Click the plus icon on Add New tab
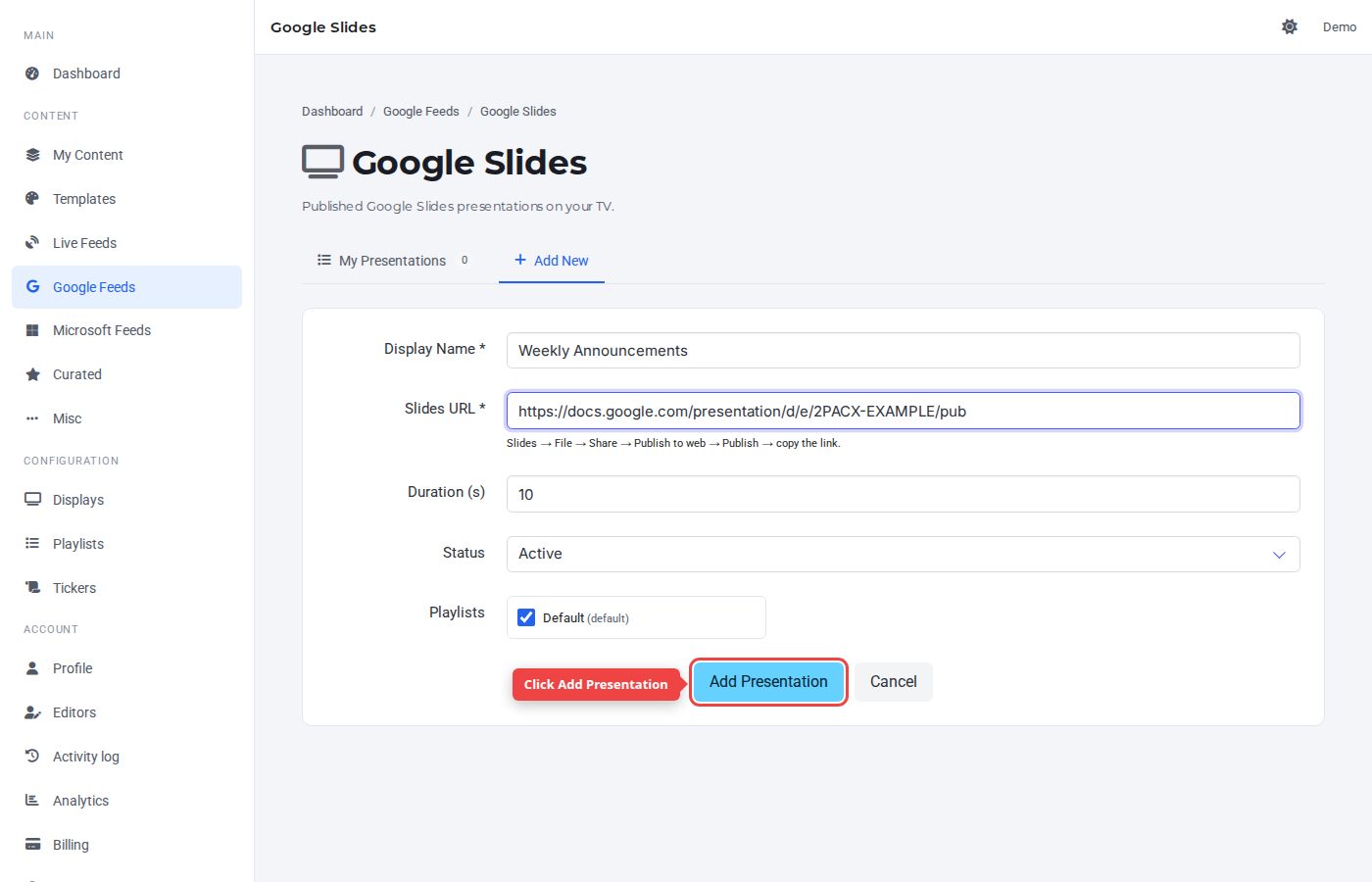 pos(520,260)
